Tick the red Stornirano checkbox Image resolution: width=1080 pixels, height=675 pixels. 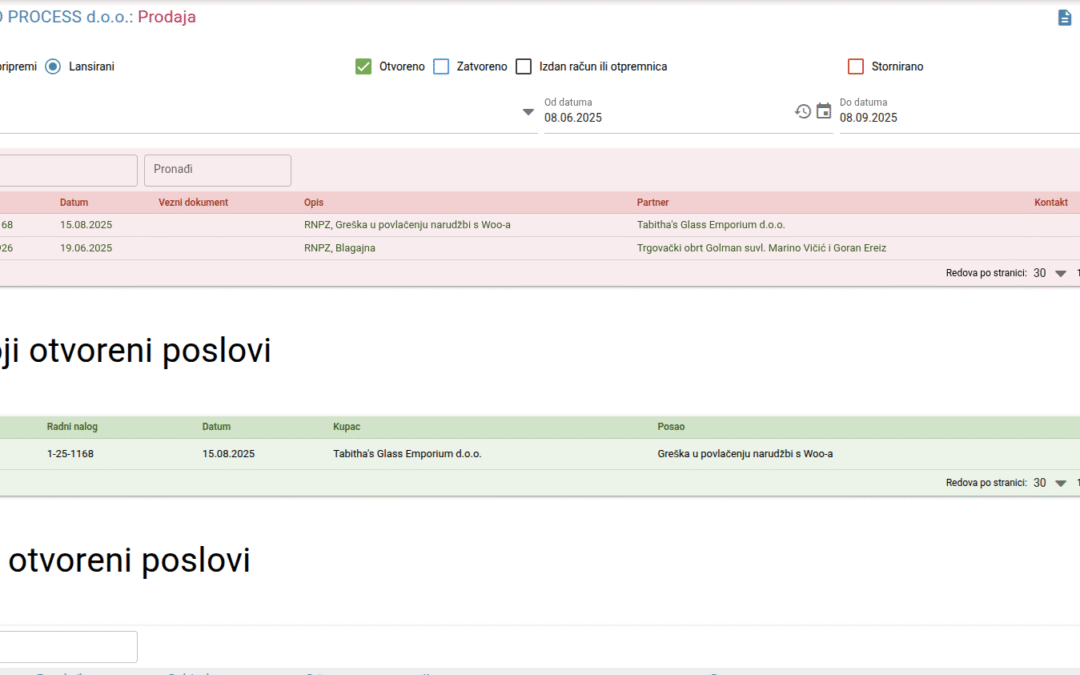pyautogui.click(x=855, y=67)
